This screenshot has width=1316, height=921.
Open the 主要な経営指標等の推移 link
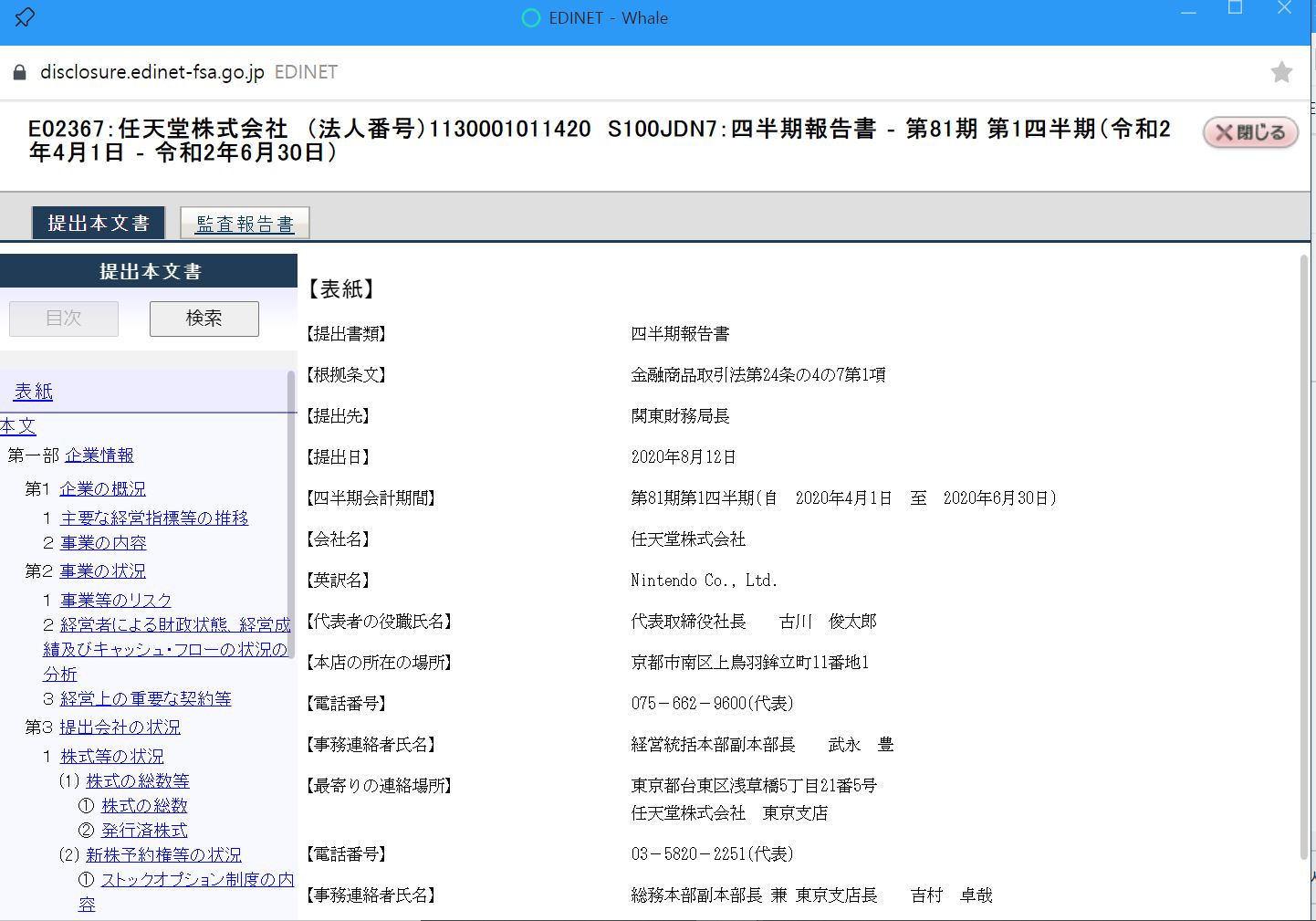click(154, 518)
